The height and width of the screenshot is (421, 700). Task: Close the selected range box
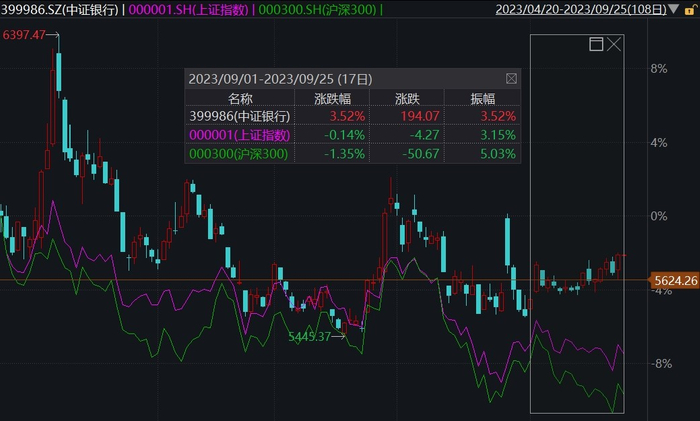point(614,44)
